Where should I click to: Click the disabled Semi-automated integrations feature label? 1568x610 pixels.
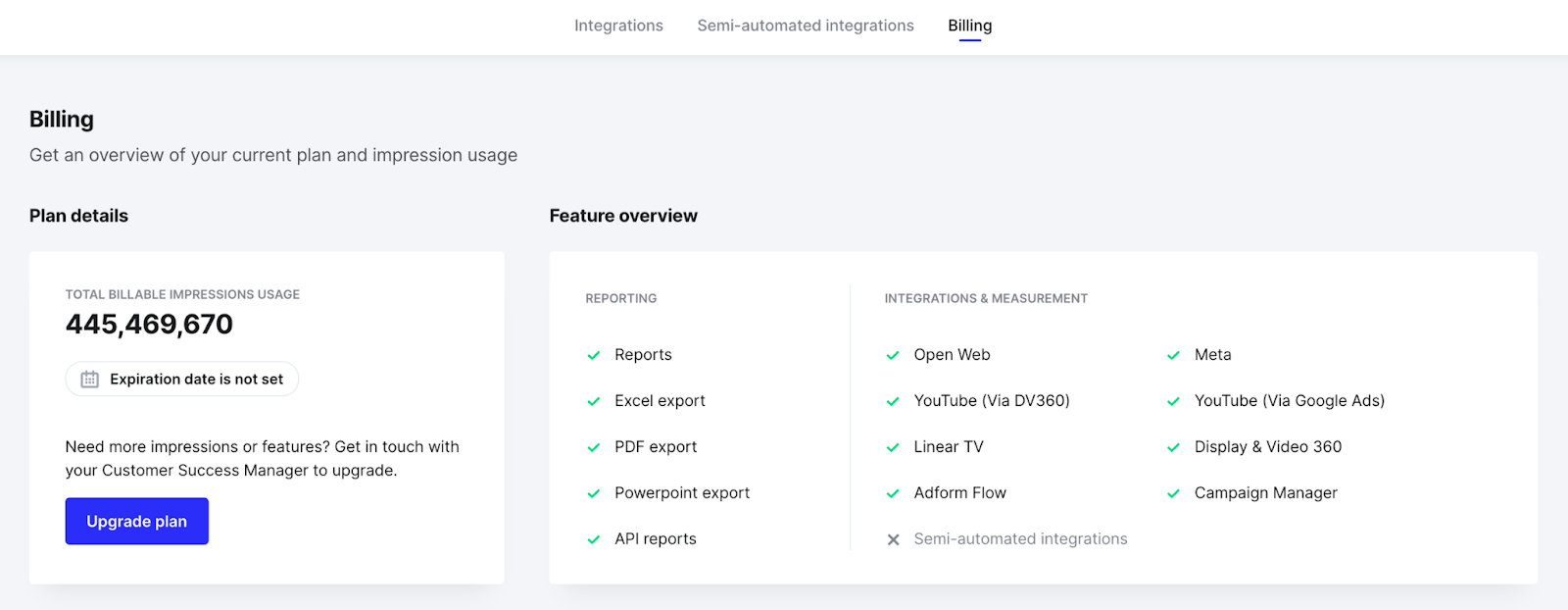tap(1020, 539)
